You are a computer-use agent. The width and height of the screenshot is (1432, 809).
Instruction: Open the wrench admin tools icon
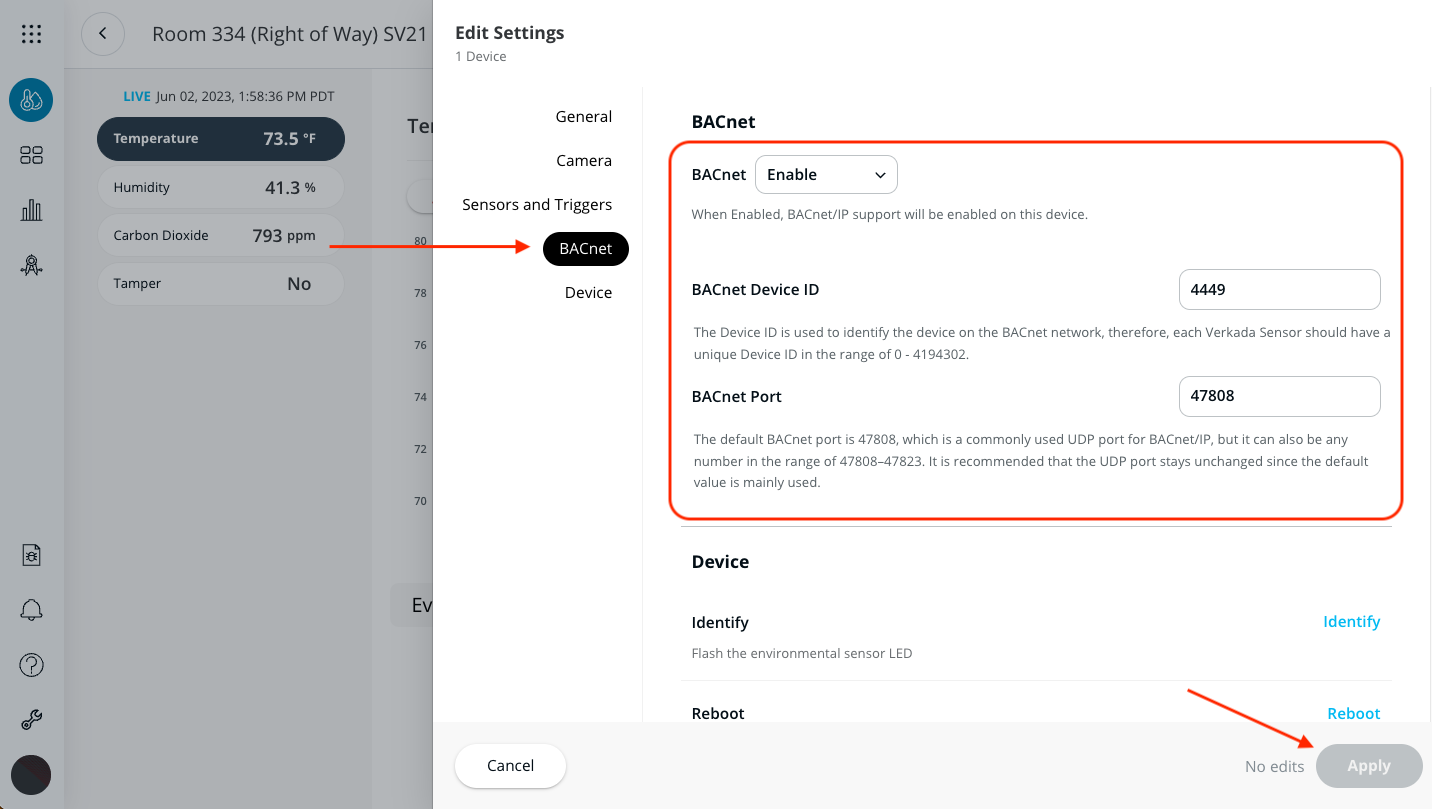click(31, 720)
